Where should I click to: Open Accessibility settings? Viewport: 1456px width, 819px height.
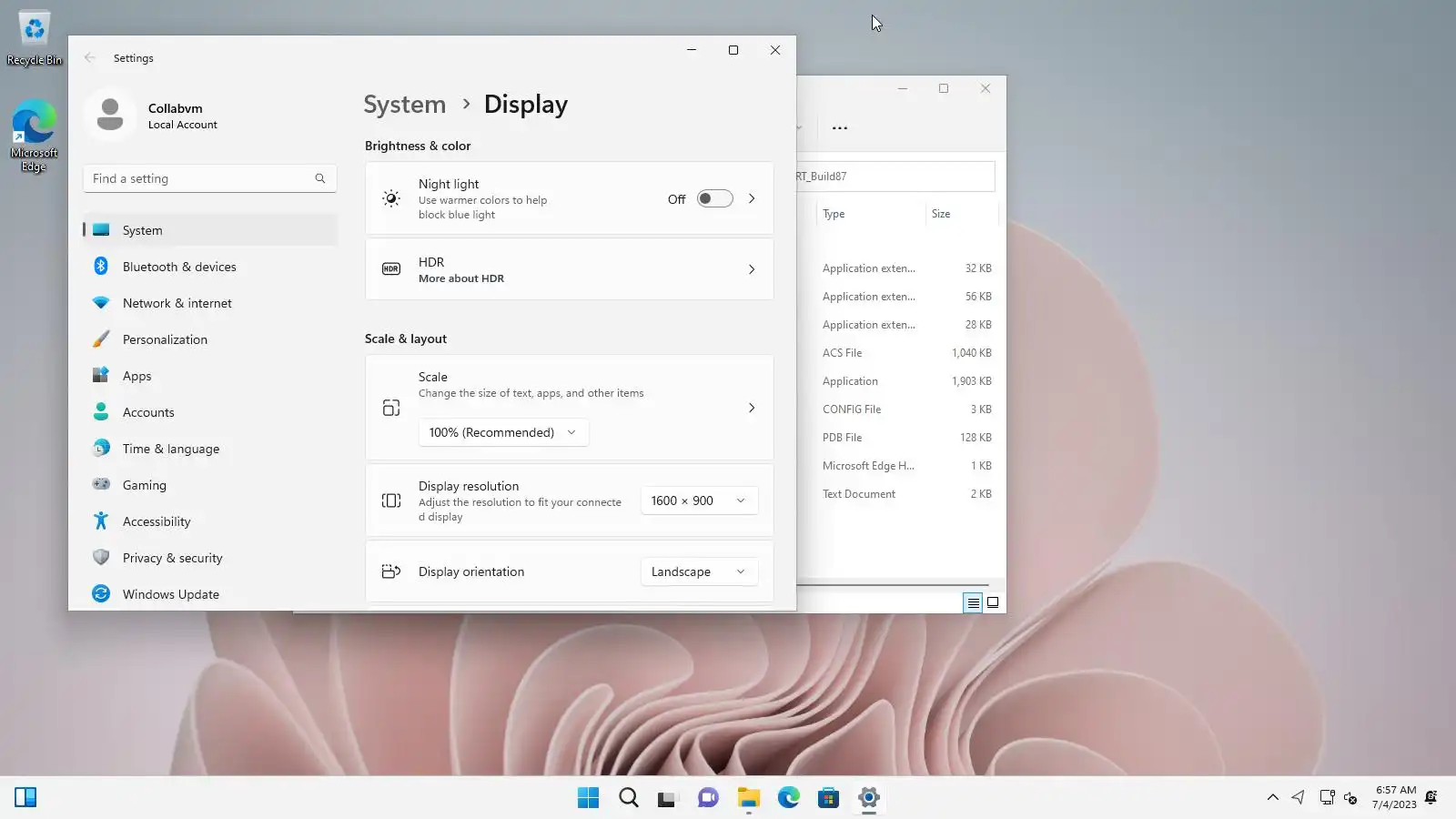(x=210, y=521)
